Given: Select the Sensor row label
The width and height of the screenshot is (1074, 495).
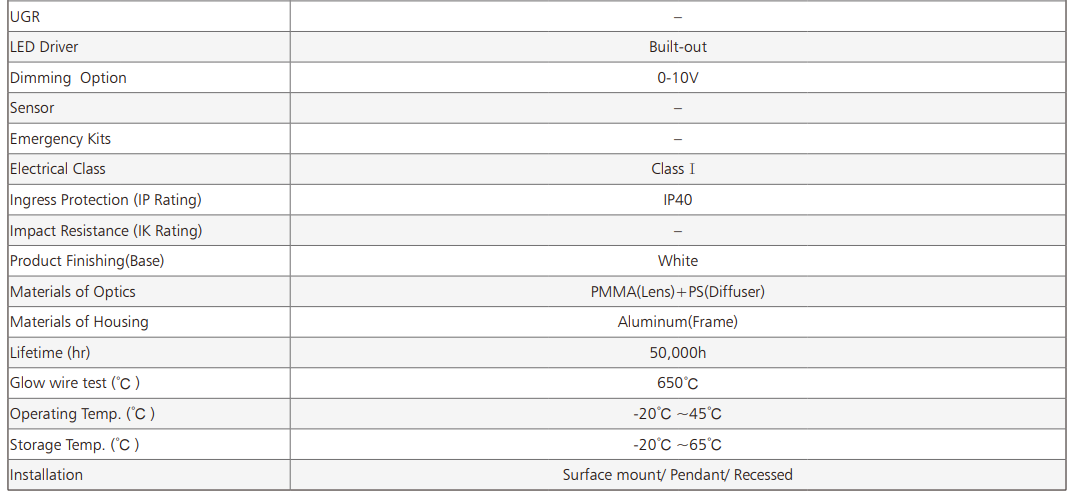Looking at the screenshot, I should [x=32, y=108].
